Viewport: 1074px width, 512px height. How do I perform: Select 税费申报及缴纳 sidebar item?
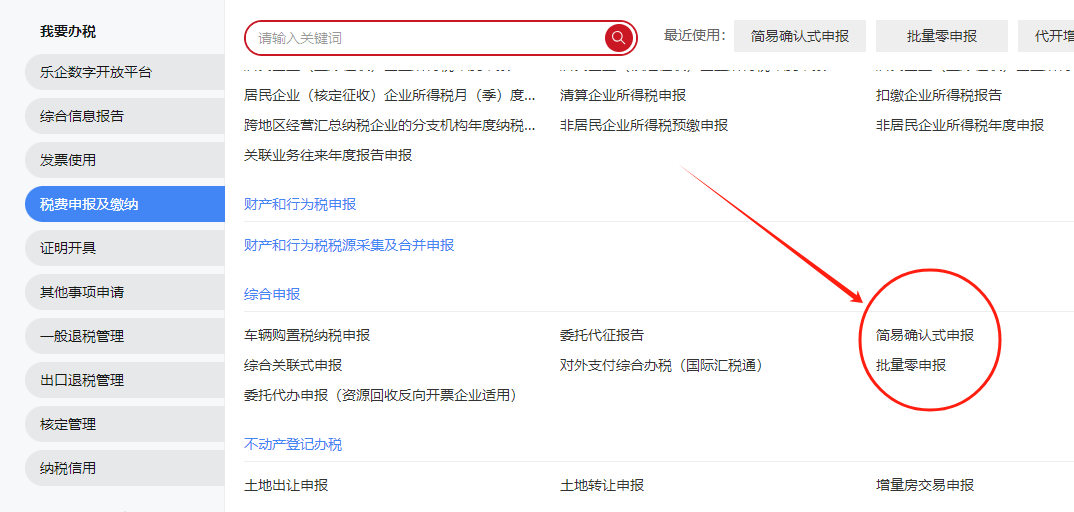[89, 204]
